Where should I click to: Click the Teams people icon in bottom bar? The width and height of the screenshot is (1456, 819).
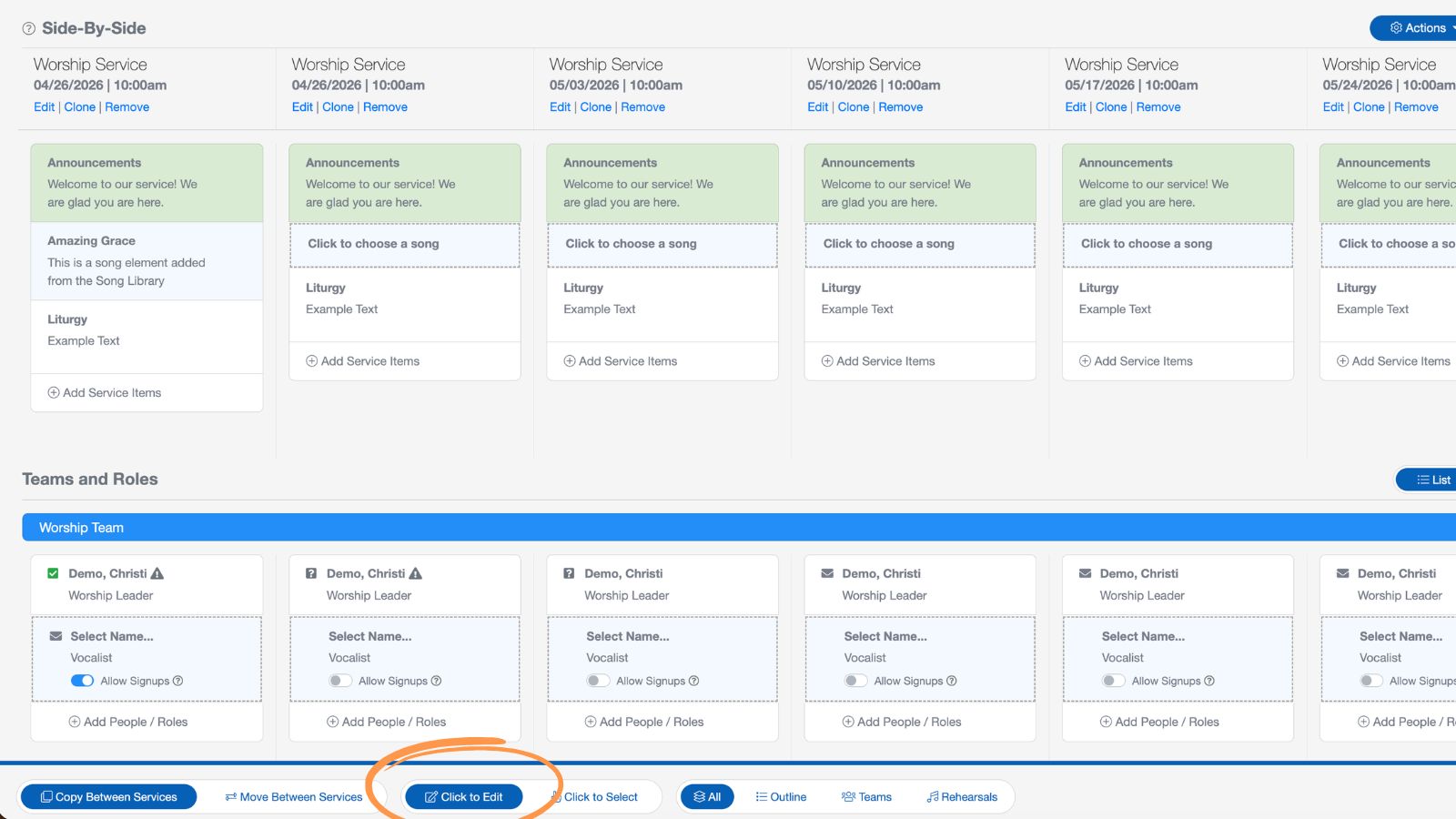pos(847,796)
